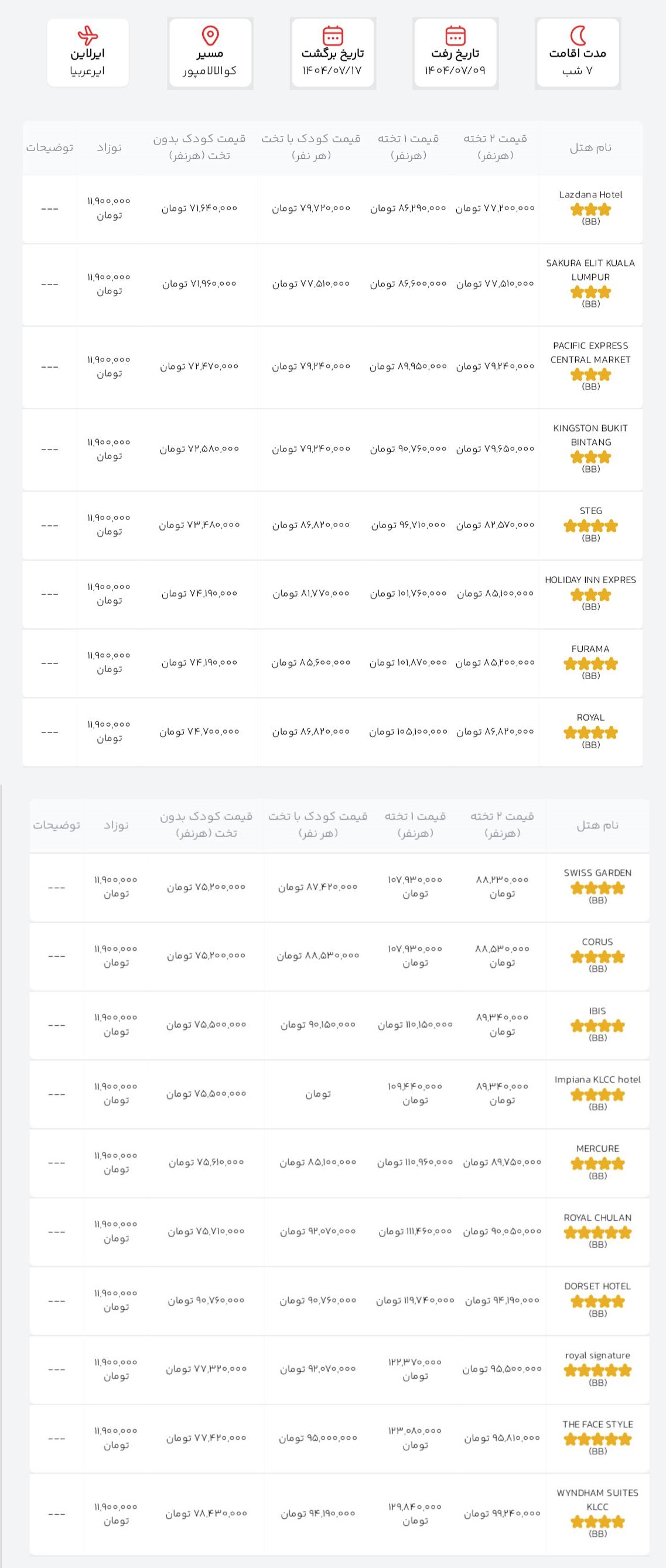Click the location pin icon for route

click(x=210, y=36)
